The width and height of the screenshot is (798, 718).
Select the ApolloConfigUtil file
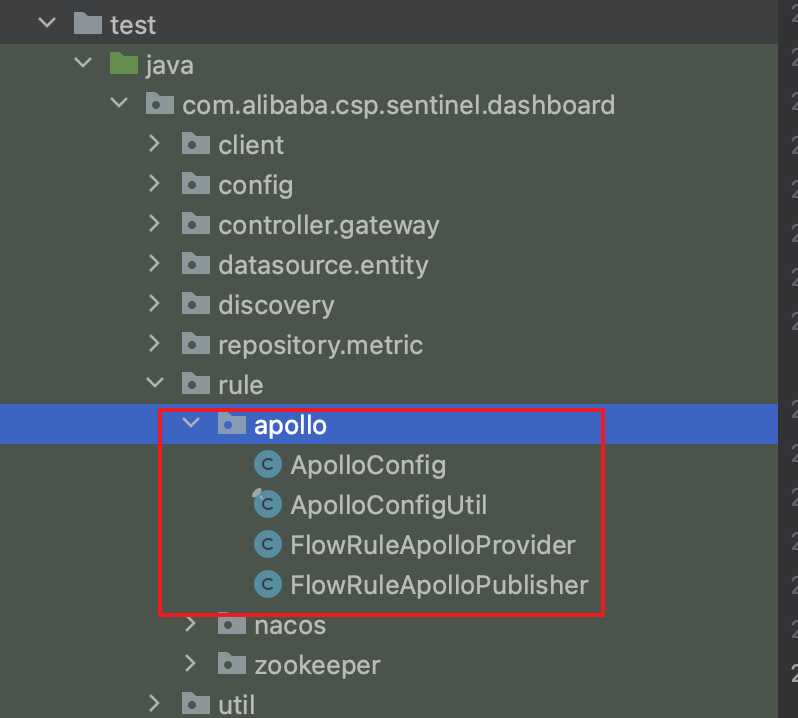388,505
